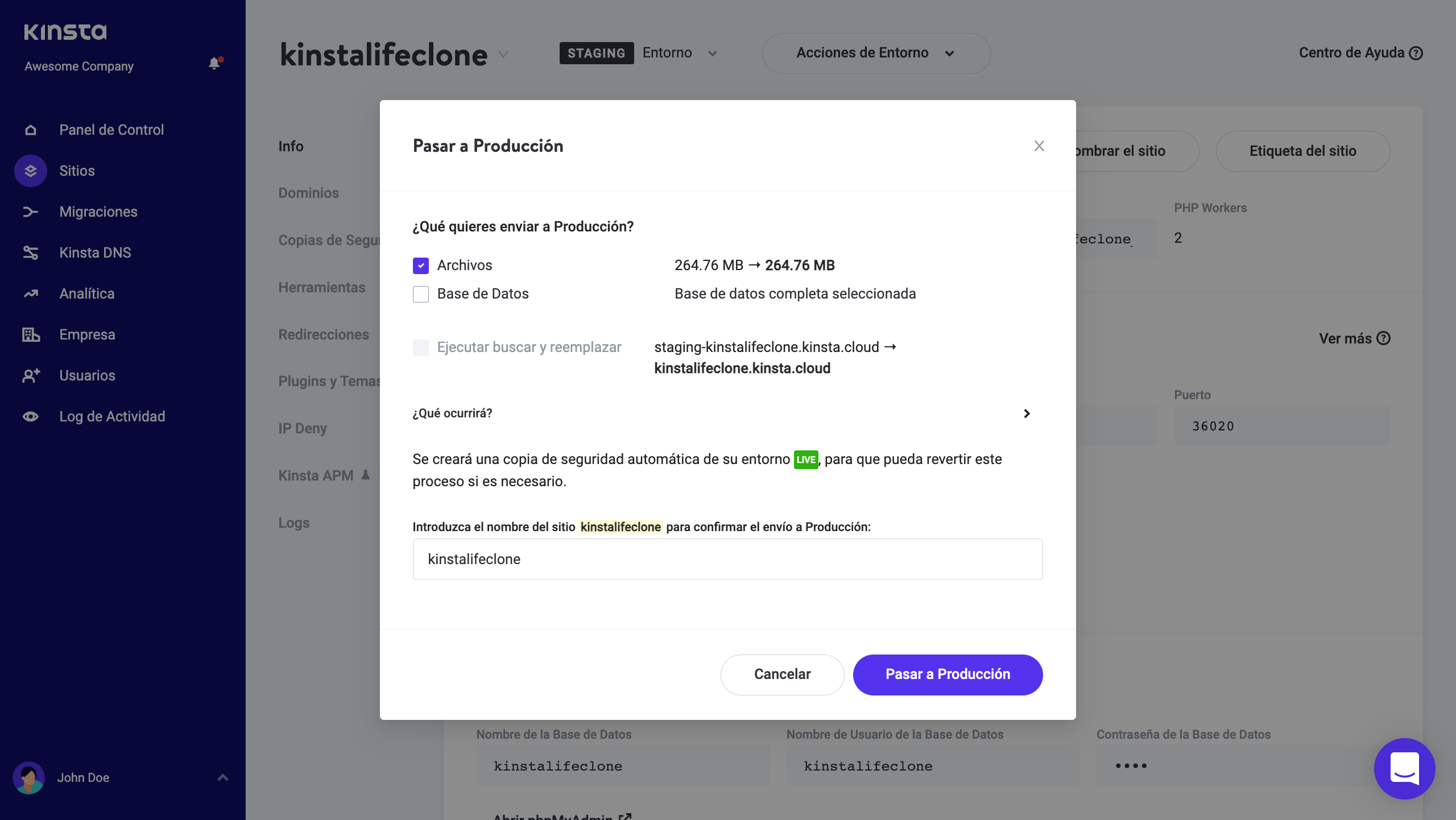Open Kinsta DNS settings
This screenshot has height=820, width=1456.
pos(95,252)
